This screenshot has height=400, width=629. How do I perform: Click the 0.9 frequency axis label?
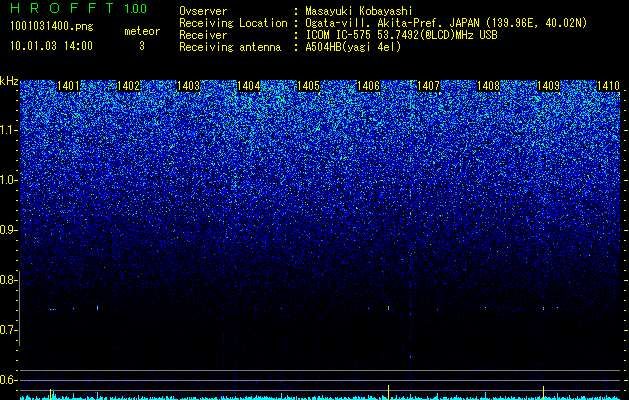point(9,230)
